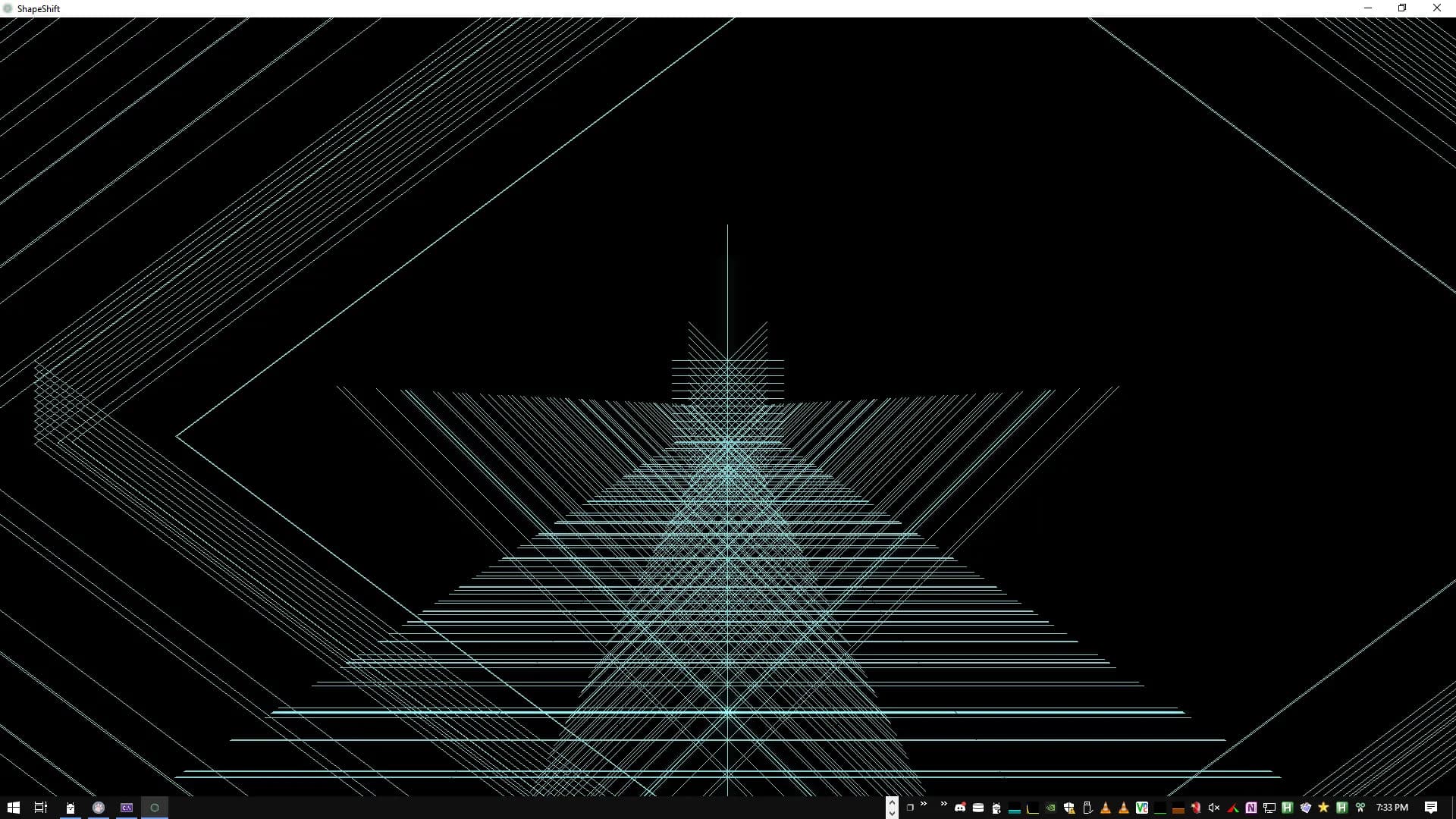This screenshot has height=819, width=1456.
Task: Open the network connection tray icon
Action: pyautogui.click(x=1269, y=808)
